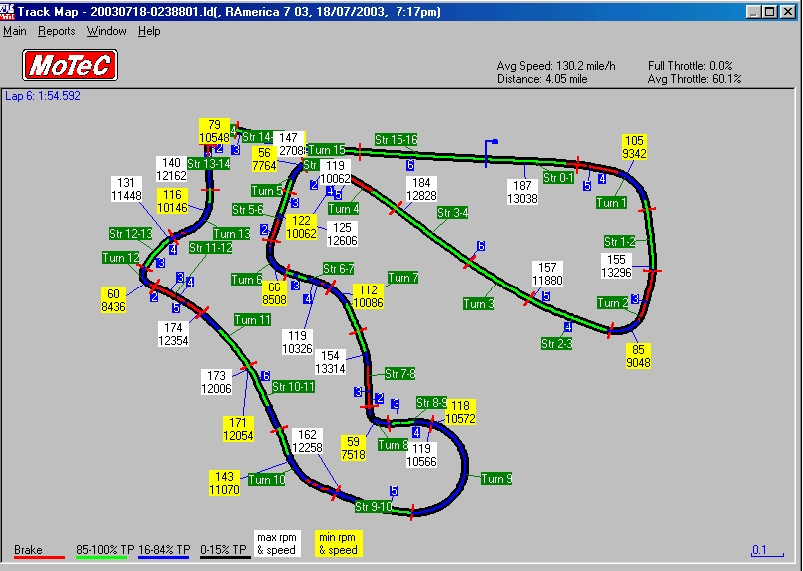Click the MoTeC logo

point(70,66)
